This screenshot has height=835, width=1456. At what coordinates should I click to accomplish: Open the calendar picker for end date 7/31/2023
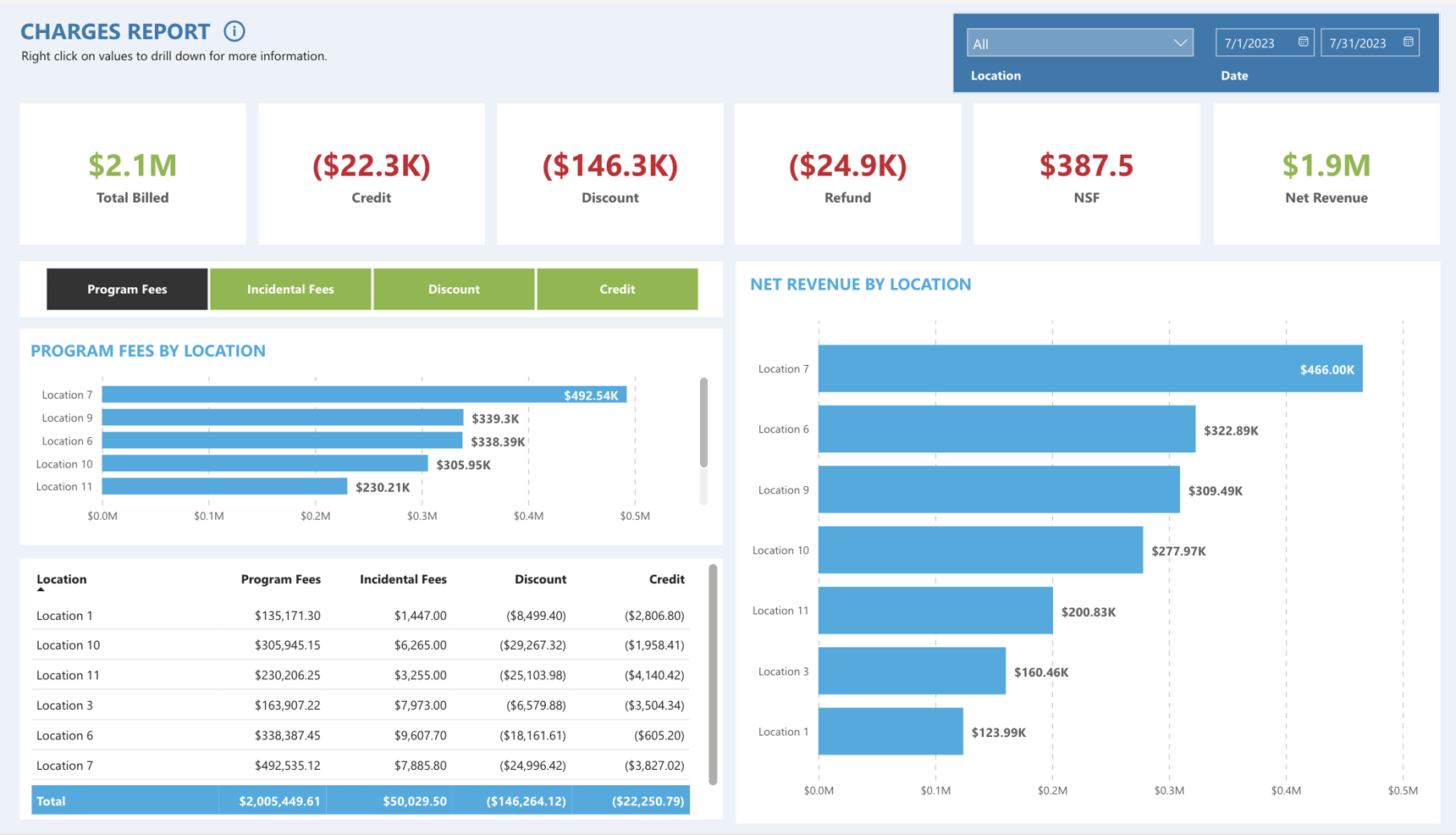tap(1408, 41)
